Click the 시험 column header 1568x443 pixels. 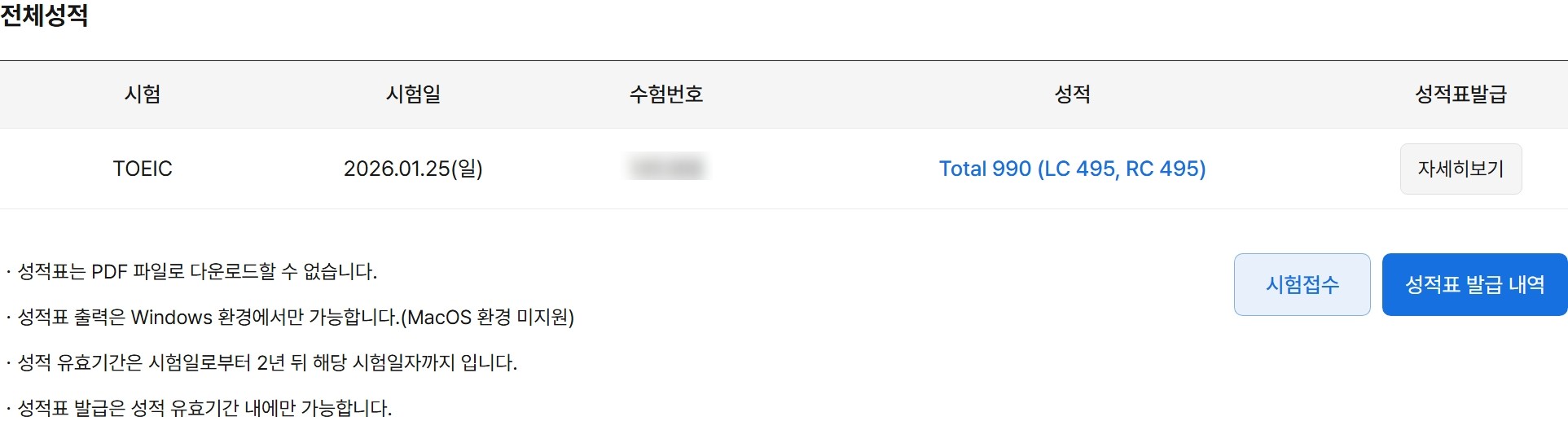point(143,94)
